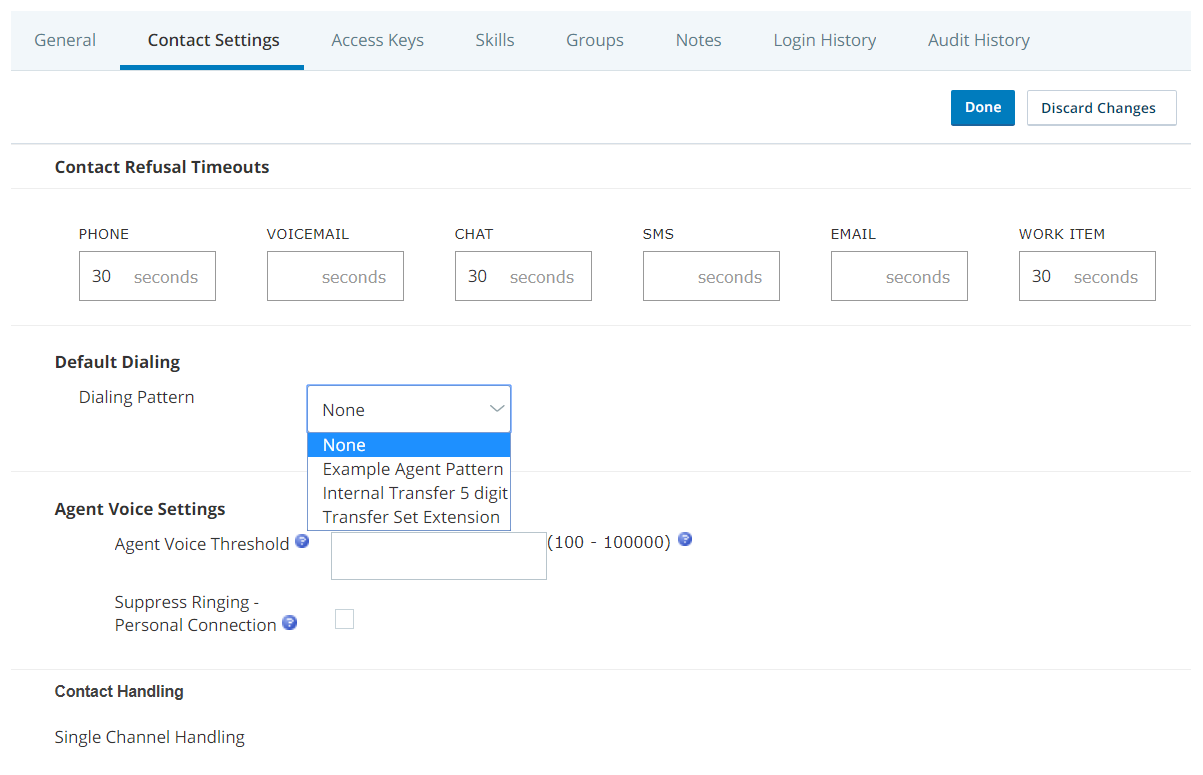Click the Contact Refusal Timeouts heading
1203x775 pixels.
(x=162, y=167)
